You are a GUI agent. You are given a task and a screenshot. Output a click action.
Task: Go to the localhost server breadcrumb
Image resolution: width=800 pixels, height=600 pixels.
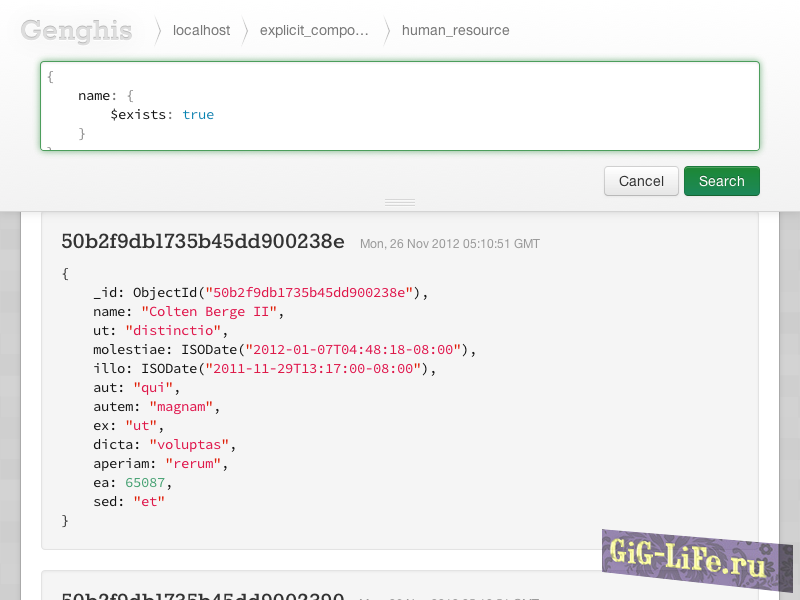201,30
